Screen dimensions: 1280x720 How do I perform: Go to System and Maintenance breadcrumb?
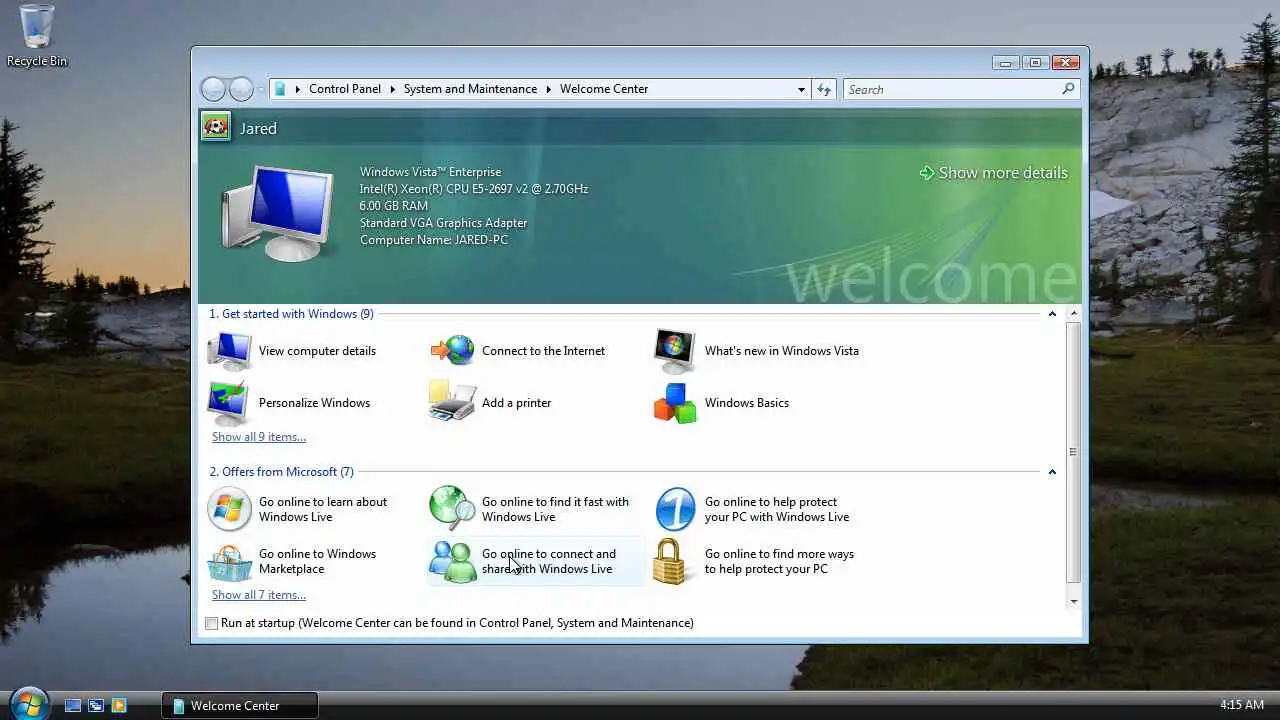(470, 89)
